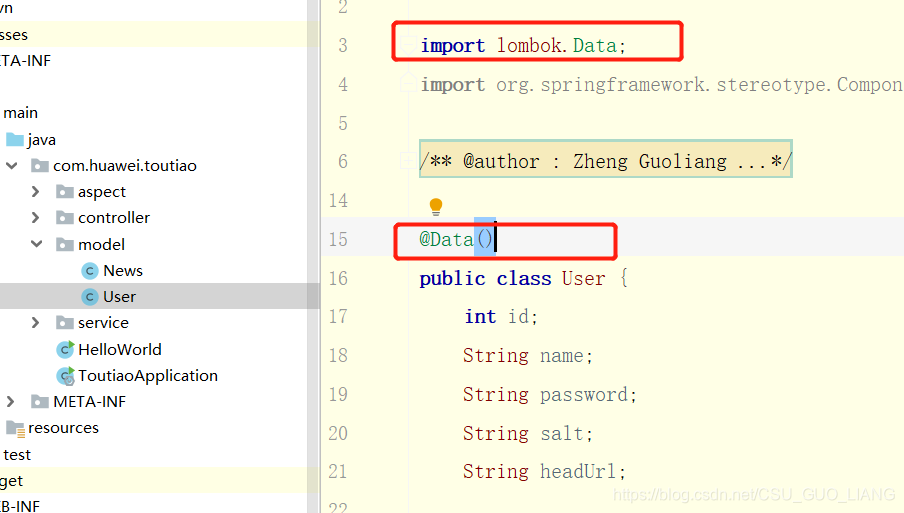This screenshot has height=513, width=904.
Task: Click the aspect package folder icon
Action: click(65, 192)
